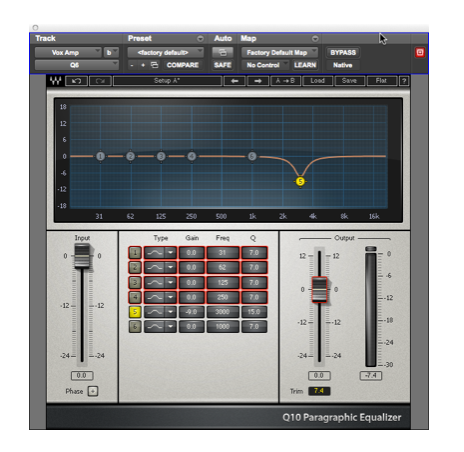Open the insert position 'b' dropdown
Viewport: 464px width, 452px height.
(x=111, y=52)
